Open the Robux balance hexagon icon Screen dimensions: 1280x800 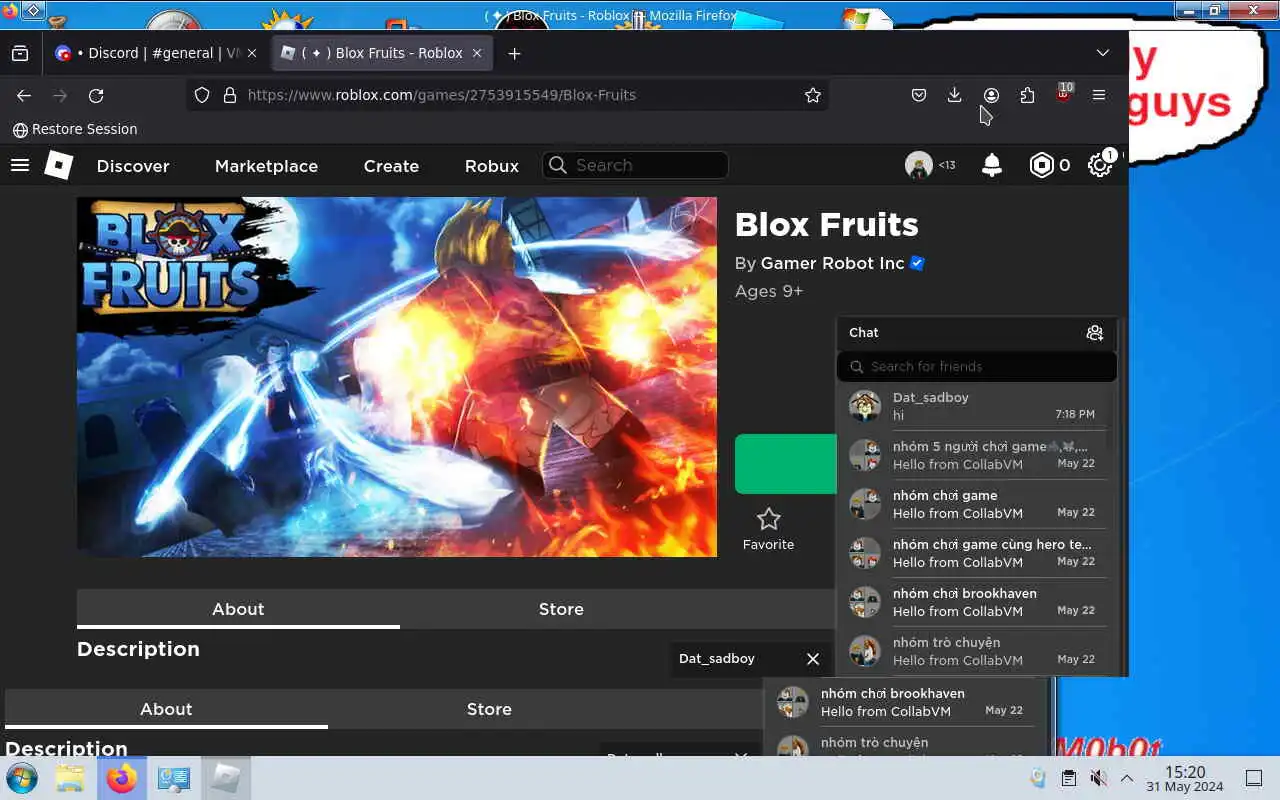tap(1042, 165)
